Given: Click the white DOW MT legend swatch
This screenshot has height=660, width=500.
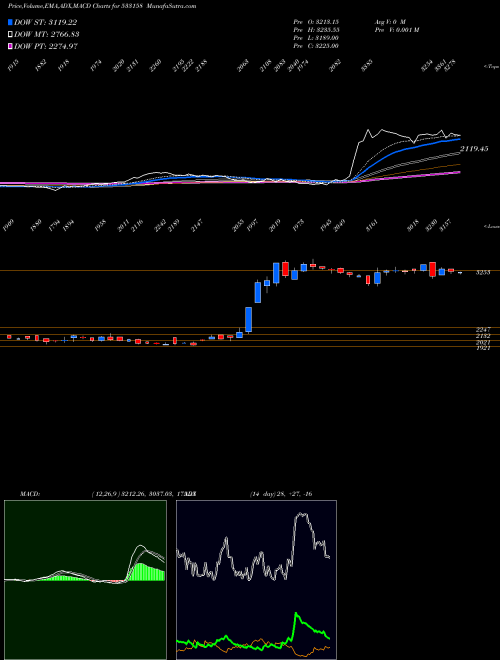Looking at the screenshot, I should [10, 34].
